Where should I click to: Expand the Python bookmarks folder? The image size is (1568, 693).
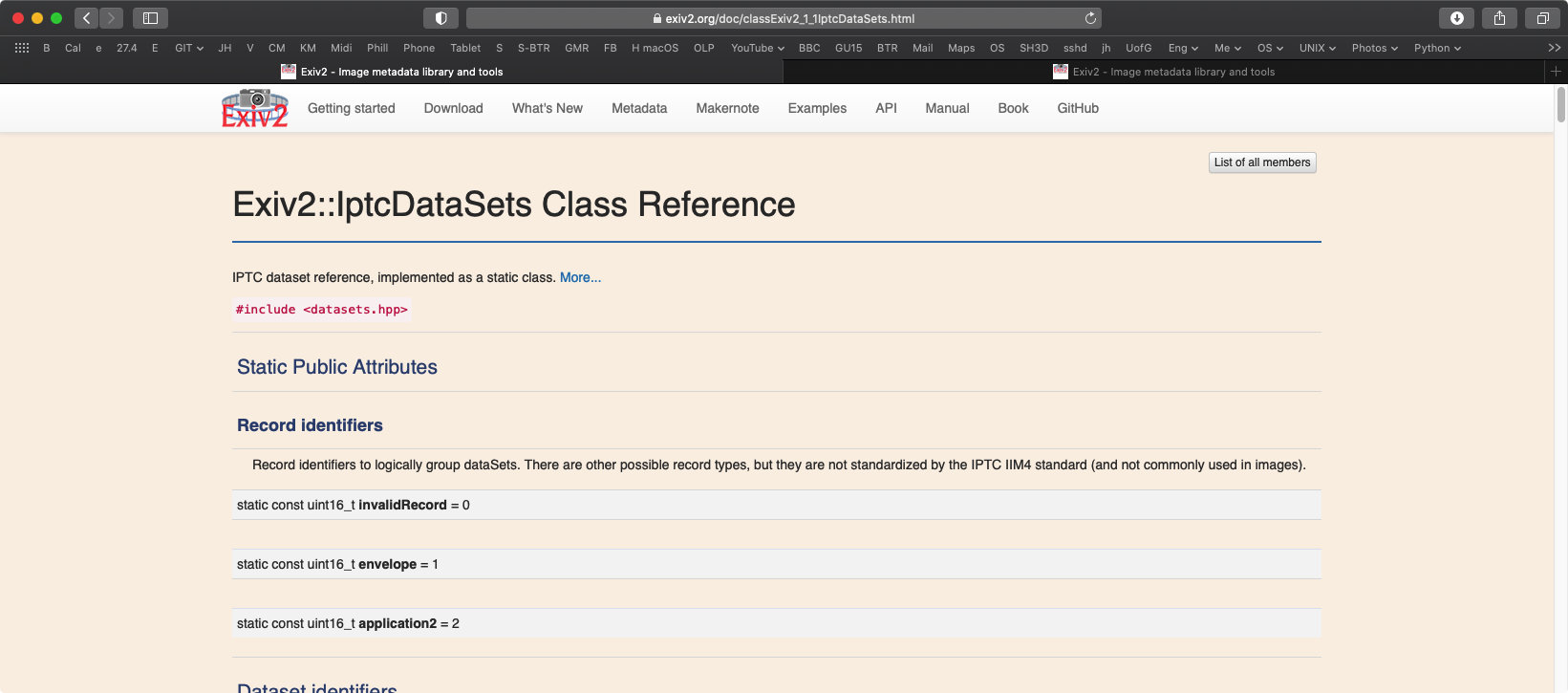tap(1438, 48)
